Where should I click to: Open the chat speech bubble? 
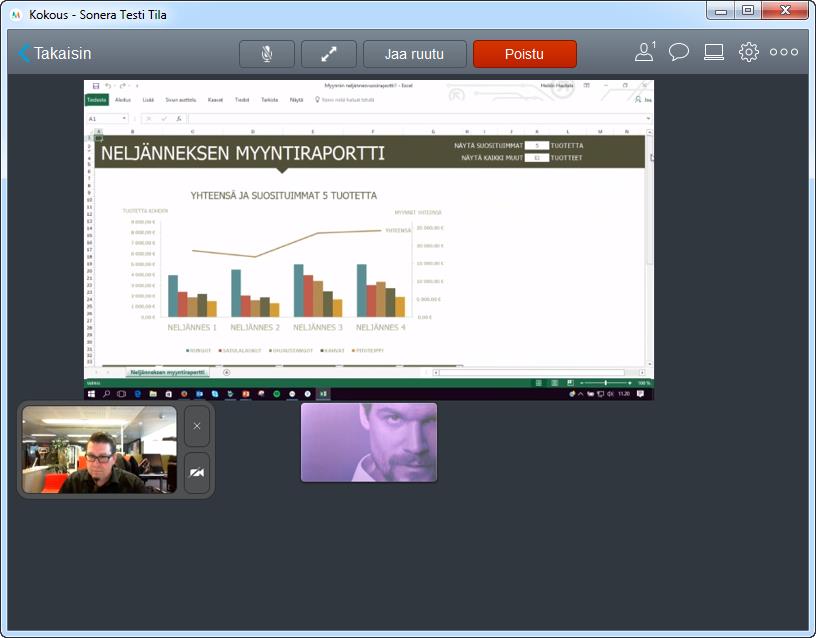[679, 52]
